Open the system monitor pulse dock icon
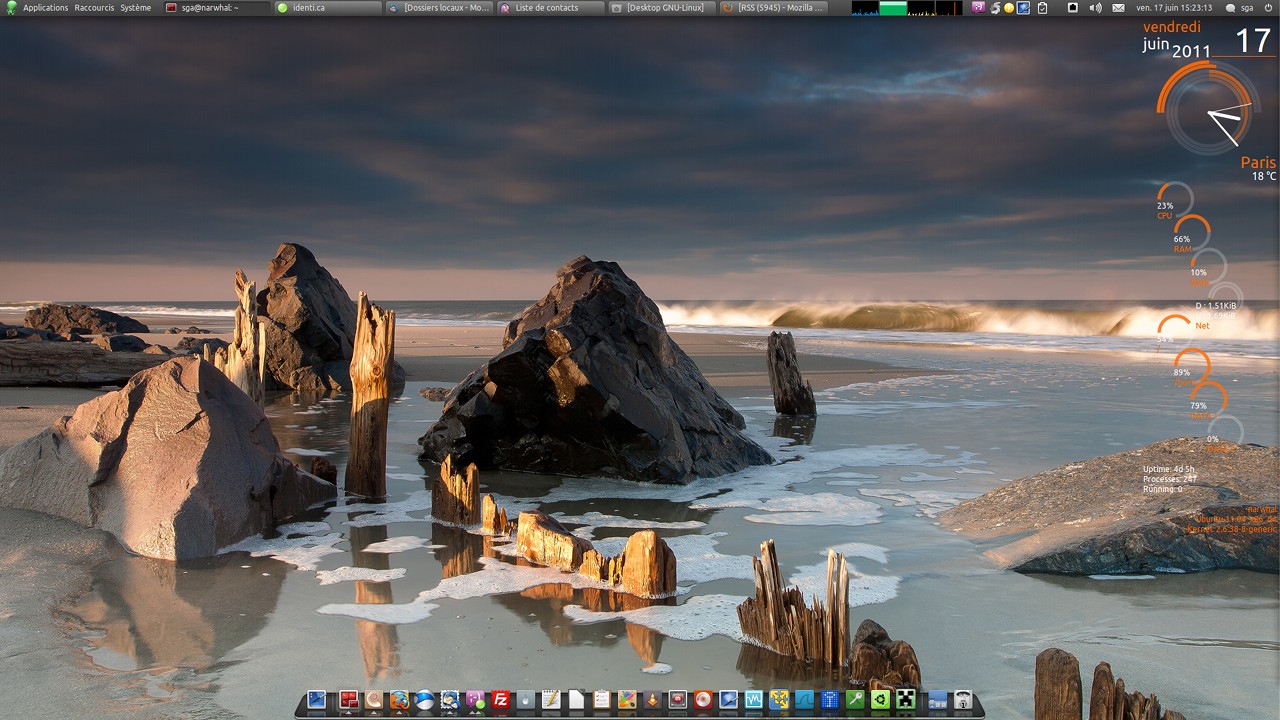Viewport: 1280px width, 720px height. pyautogui.click(x=754, y=700)
